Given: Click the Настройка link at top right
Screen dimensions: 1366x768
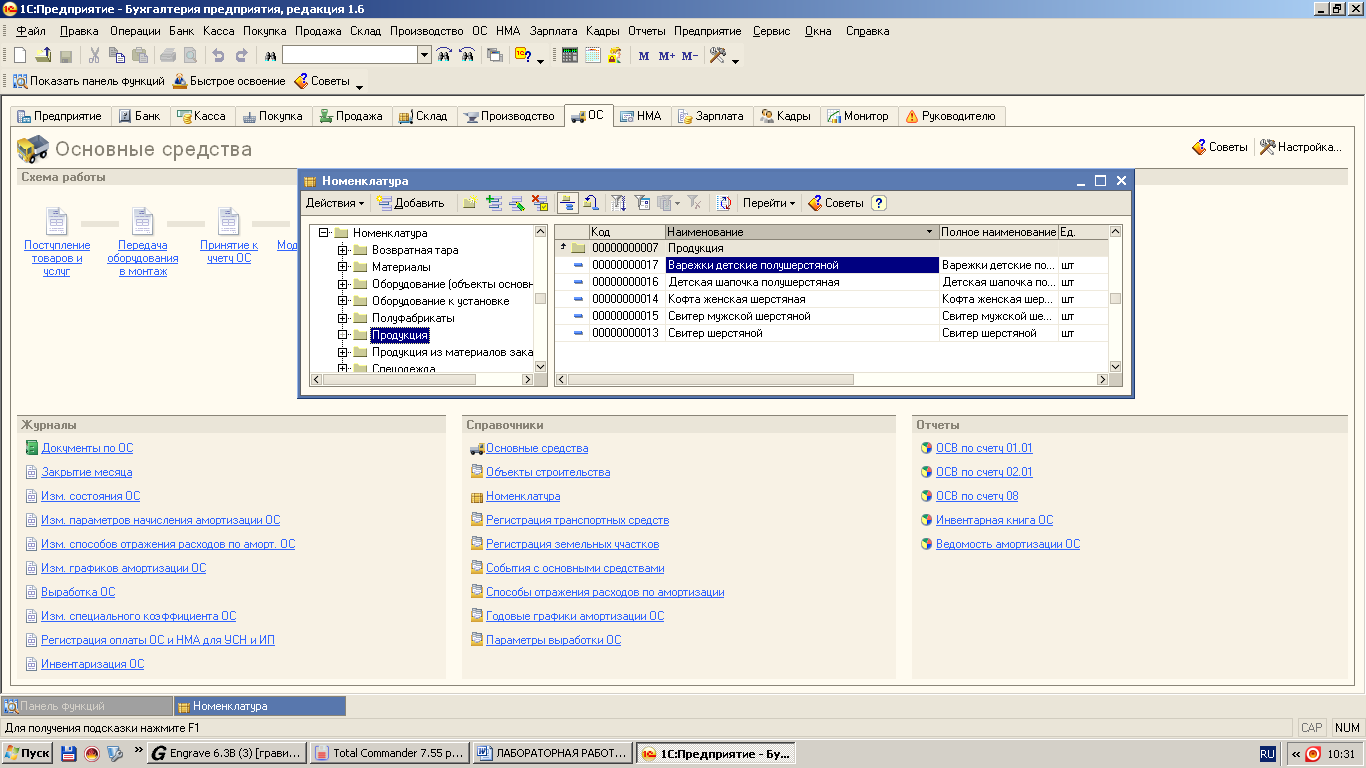Looking at the screenshot, I should pos(1300,147).
